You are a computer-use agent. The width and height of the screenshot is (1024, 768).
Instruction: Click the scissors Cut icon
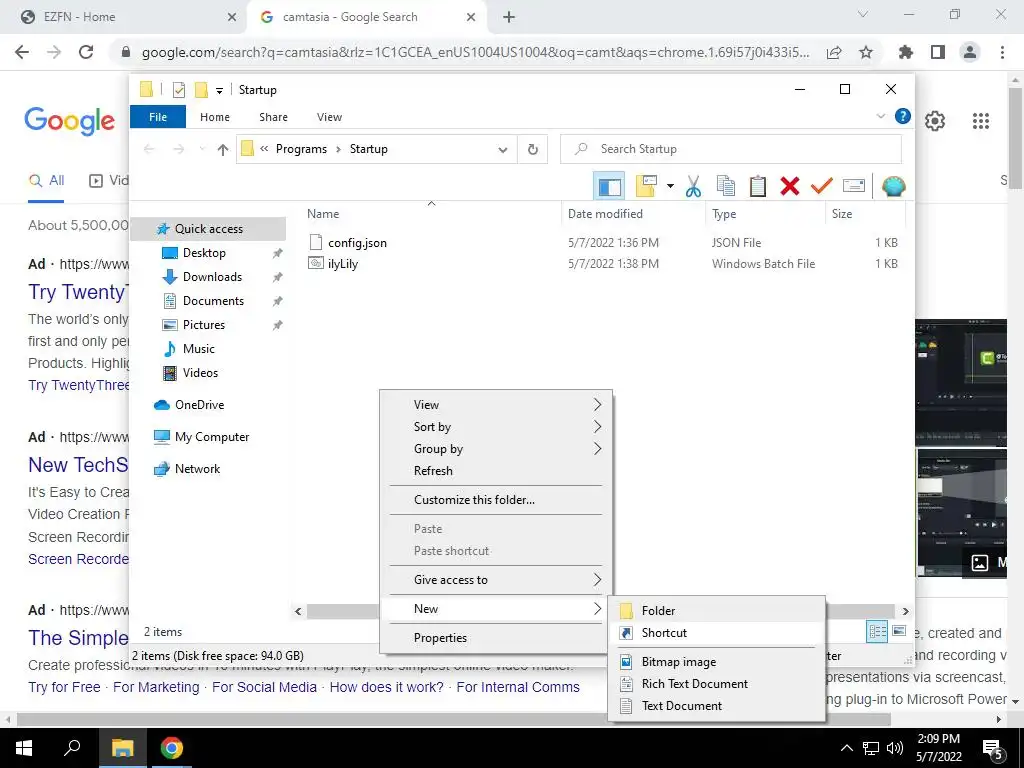[693, 186]
